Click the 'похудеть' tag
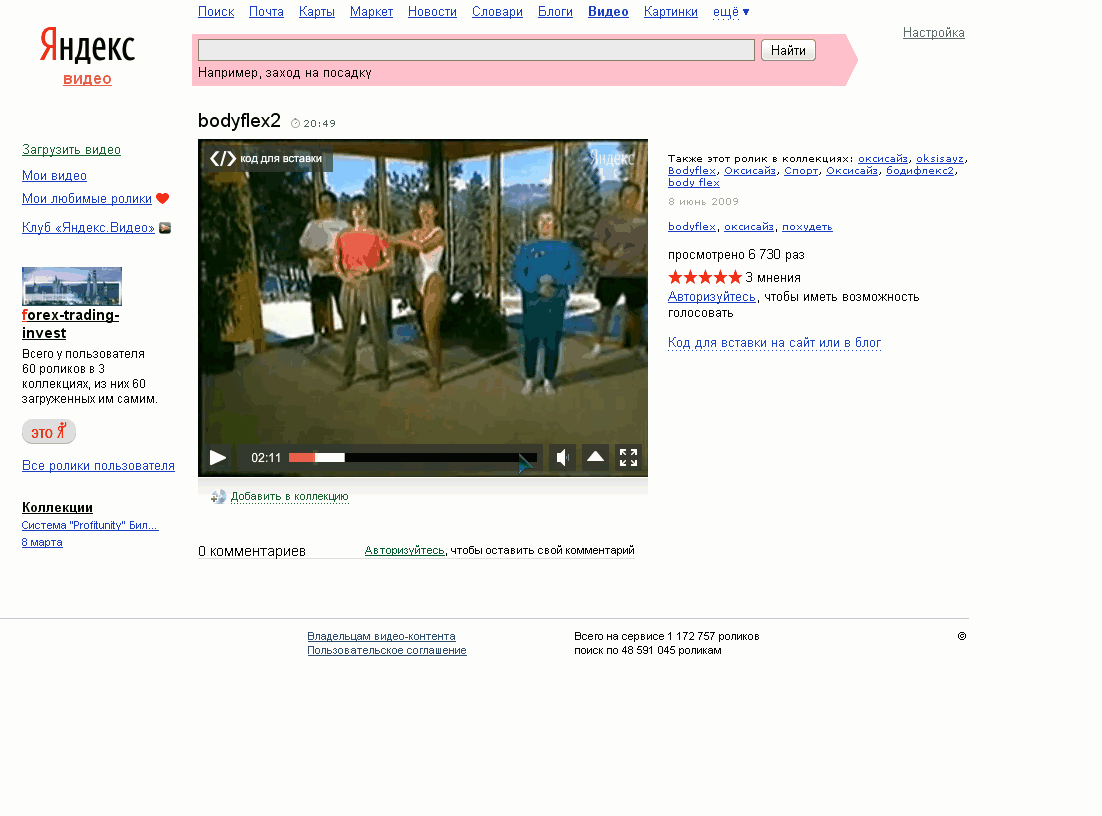1102x816 pixels. tap(807, 226)
